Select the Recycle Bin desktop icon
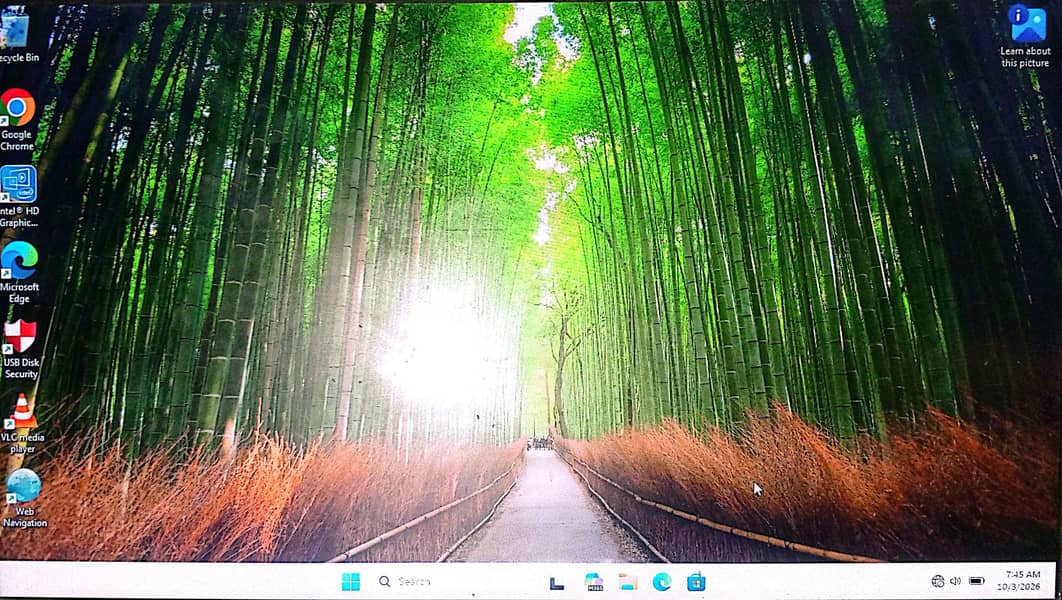This screenshot has height=600, width=1062. pyautogui.click(x=16, y=34)
